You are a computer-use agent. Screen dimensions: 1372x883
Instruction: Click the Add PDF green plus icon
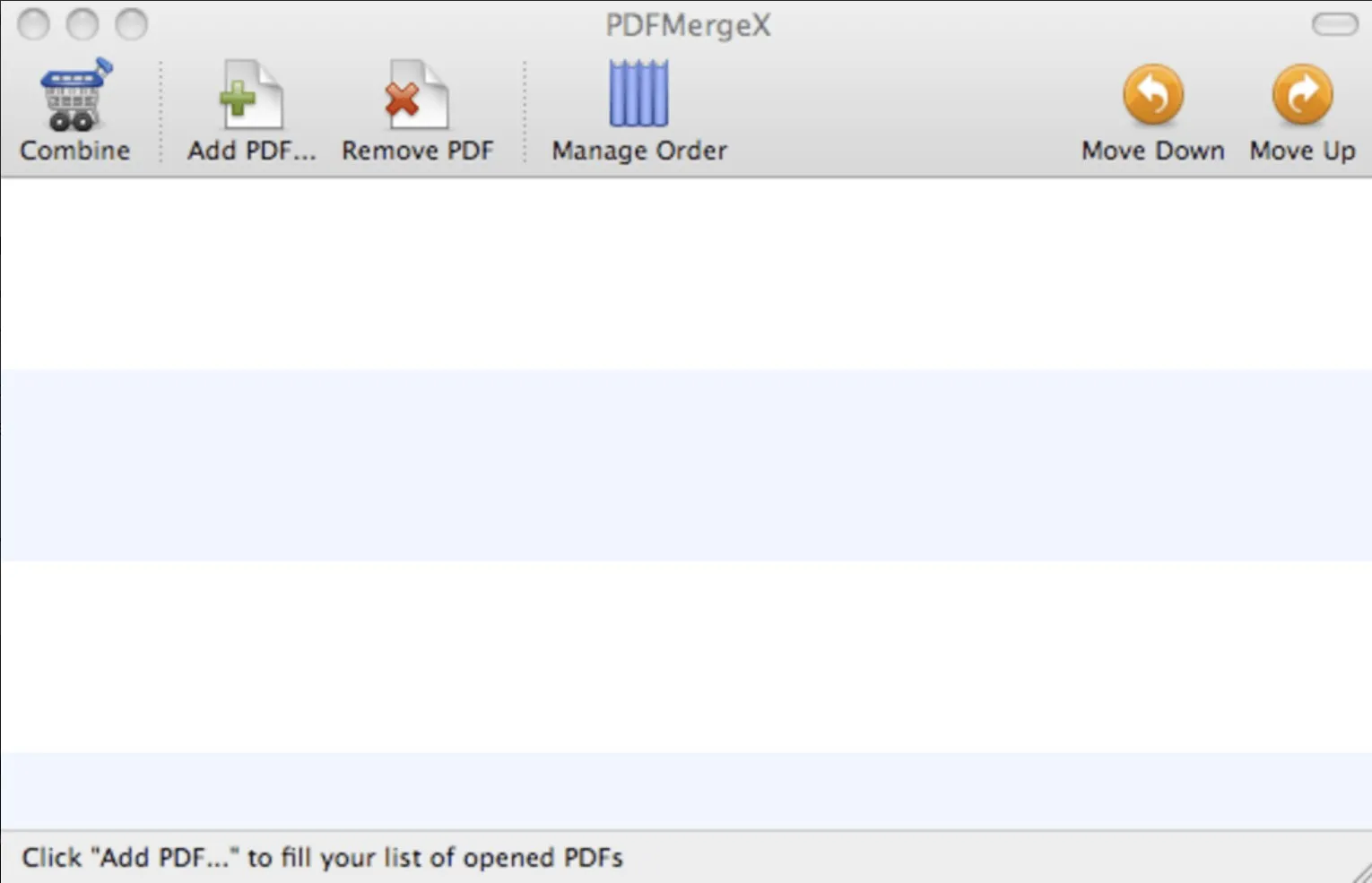click(250, 95)
